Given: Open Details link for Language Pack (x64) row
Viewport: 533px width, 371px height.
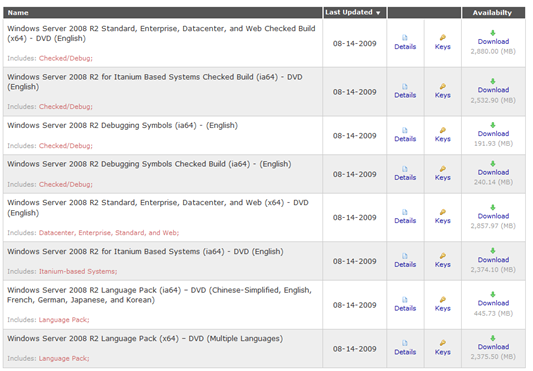Looking at the screenshot, I should 405,352.
